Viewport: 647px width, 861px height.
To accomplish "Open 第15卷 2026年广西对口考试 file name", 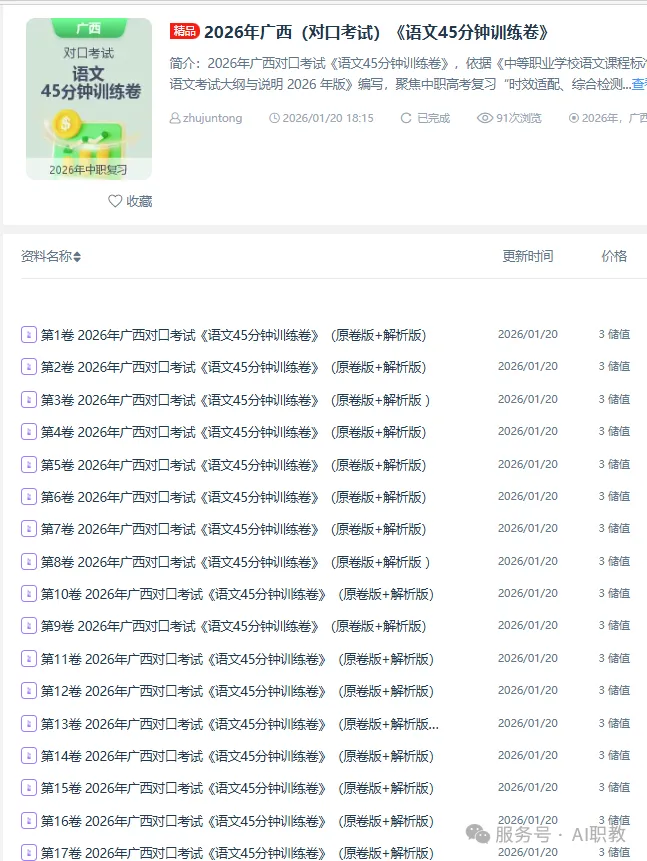I will point(237,788).
